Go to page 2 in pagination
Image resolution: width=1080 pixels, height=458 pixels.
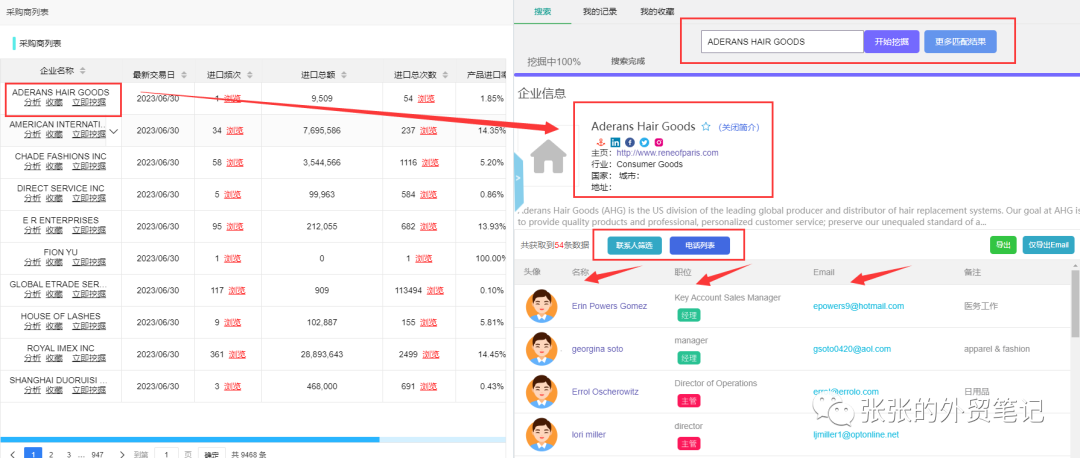[51, 455]
